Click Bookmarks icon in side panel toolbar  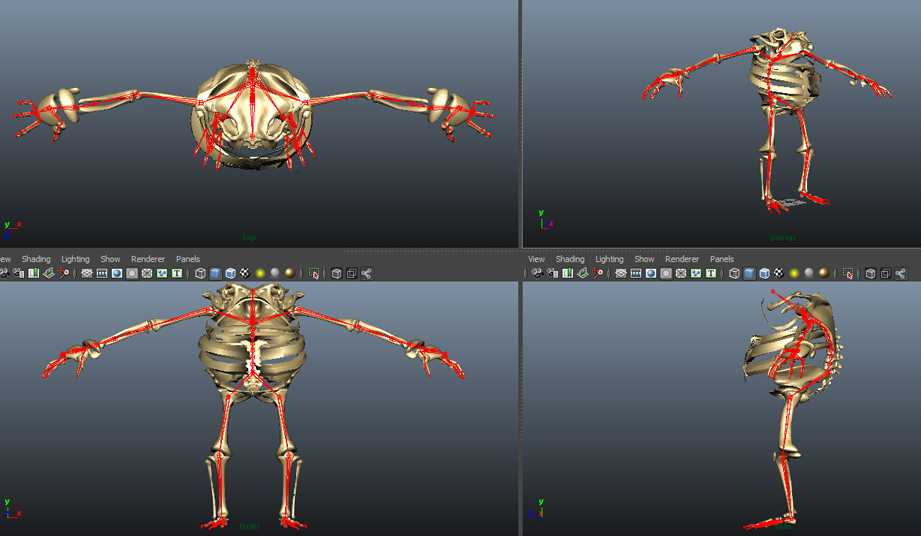pos(567,273)
